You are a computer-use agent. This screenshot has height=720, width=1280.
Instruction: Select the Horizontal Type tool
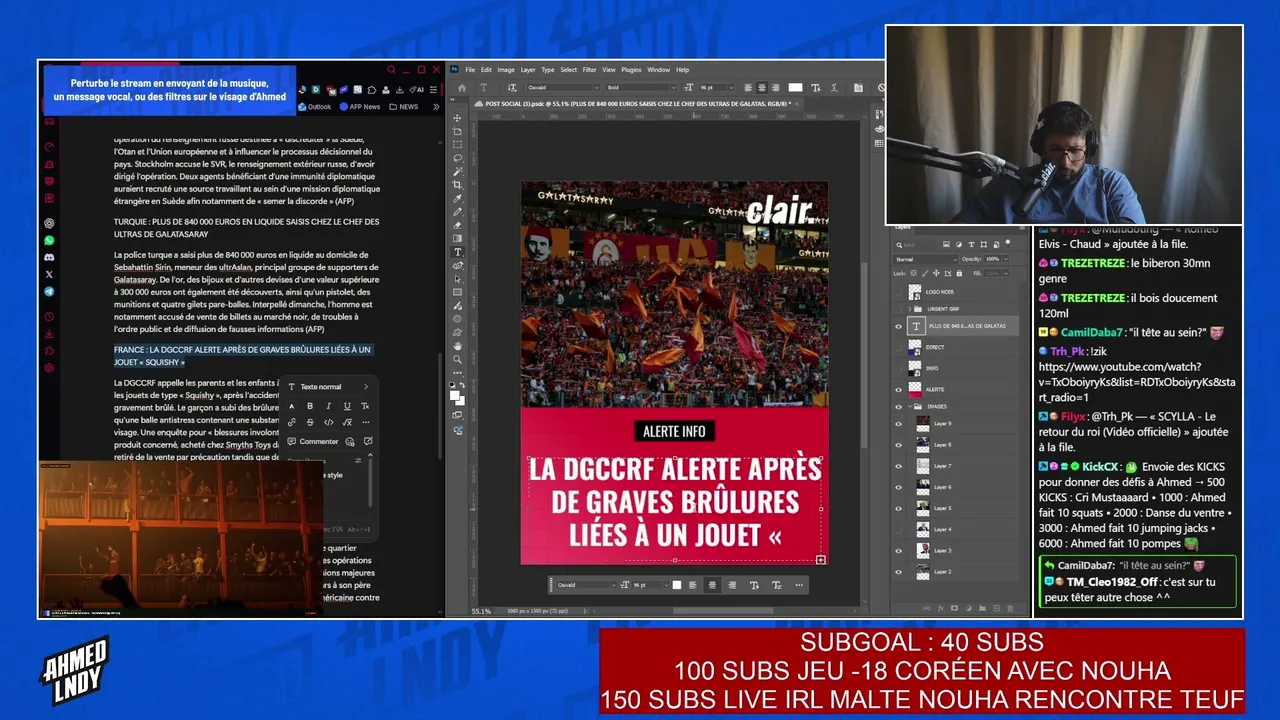[458, 252]
